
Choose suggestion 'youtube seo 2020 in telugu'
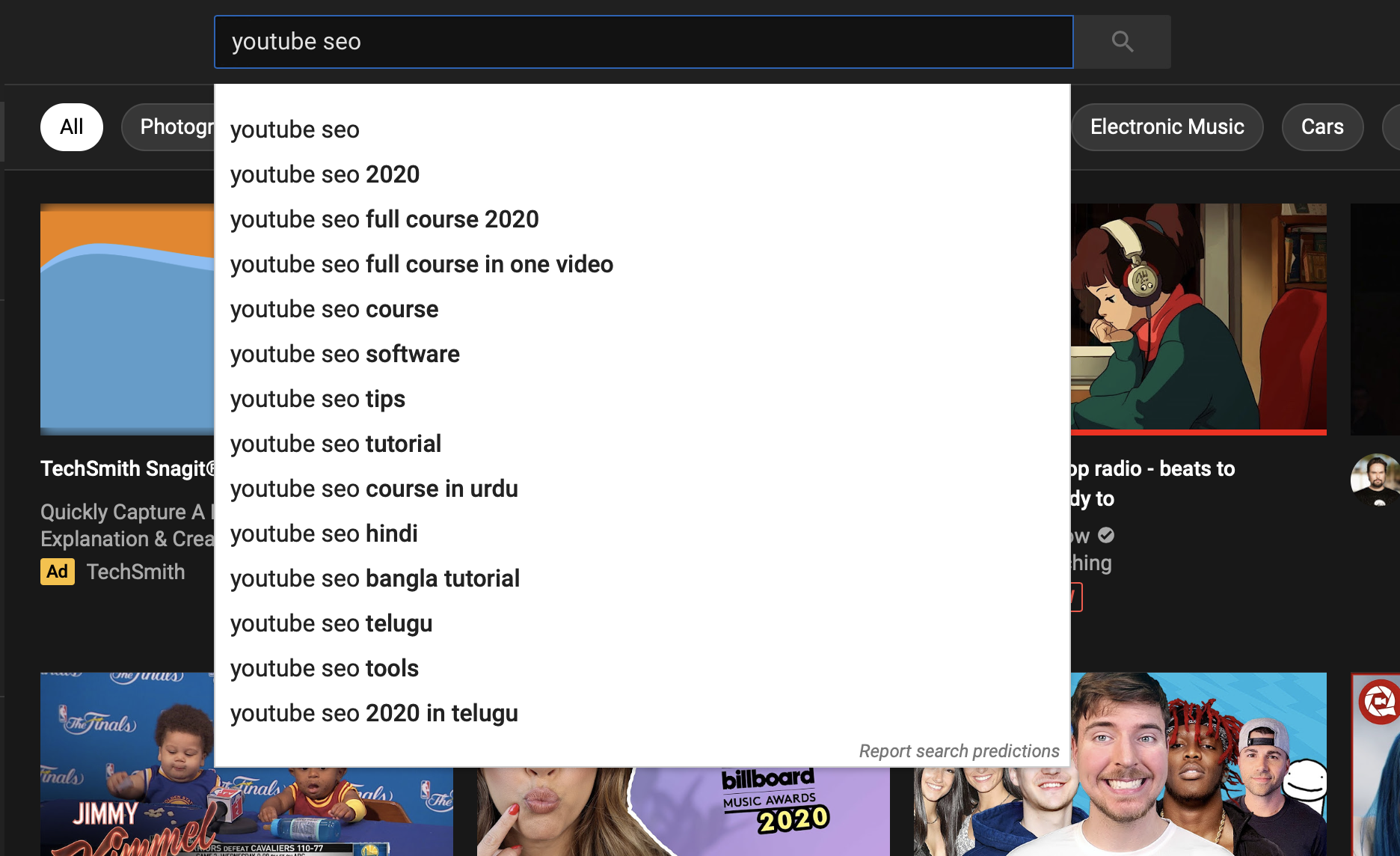642,713
